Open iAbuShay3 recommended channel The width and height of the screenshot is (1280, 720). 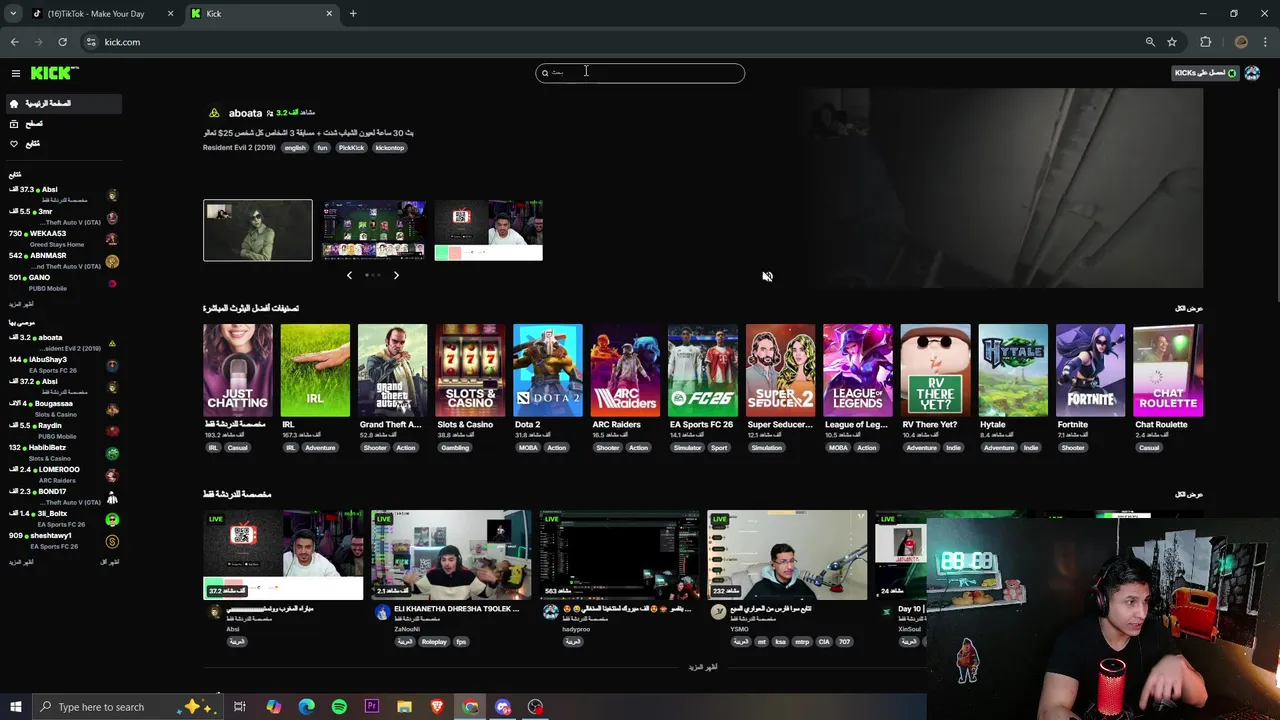point(62,365)
